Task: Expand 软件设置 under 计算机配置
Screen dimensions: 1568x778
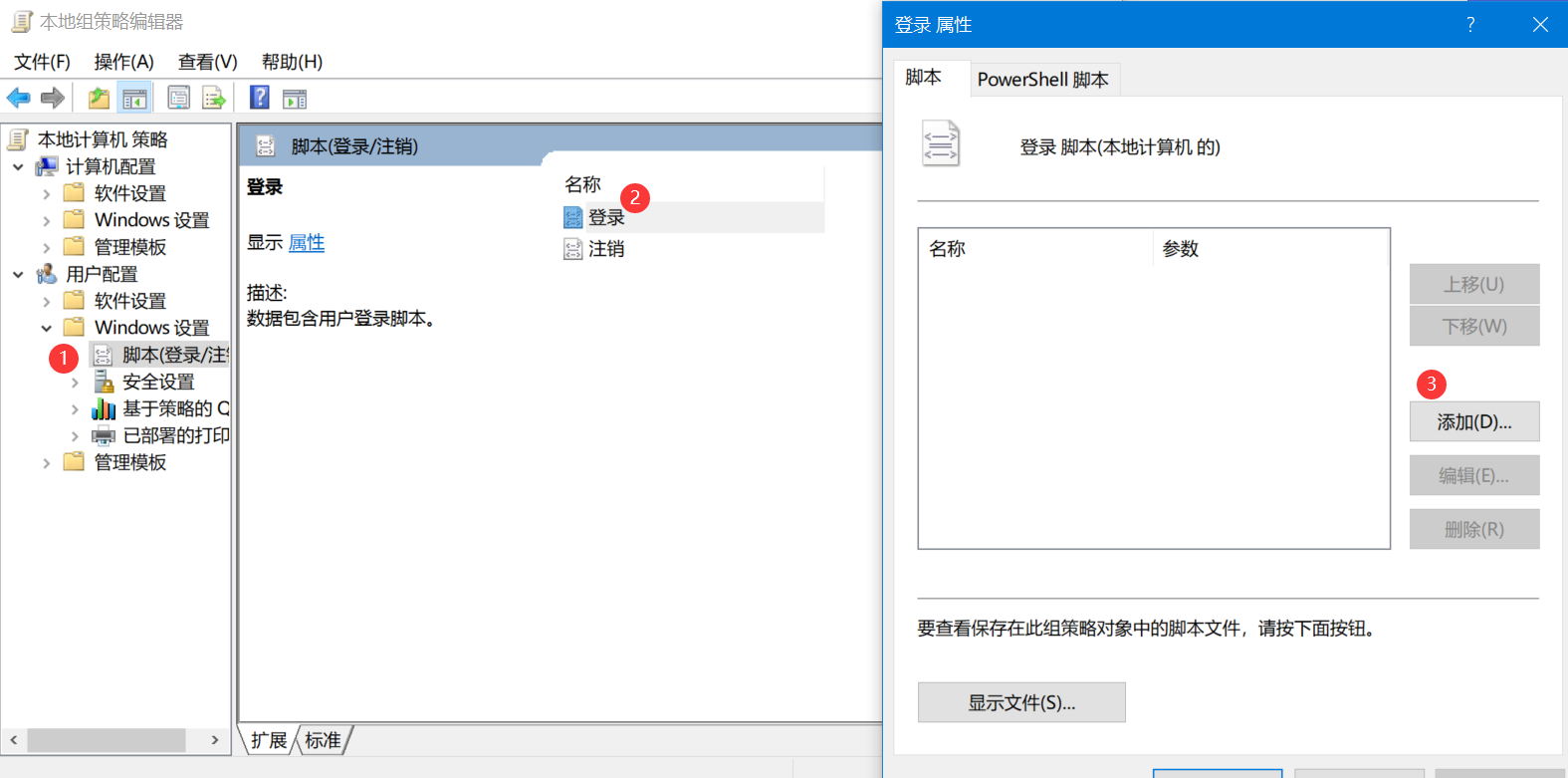Action: tap(46, 193)
